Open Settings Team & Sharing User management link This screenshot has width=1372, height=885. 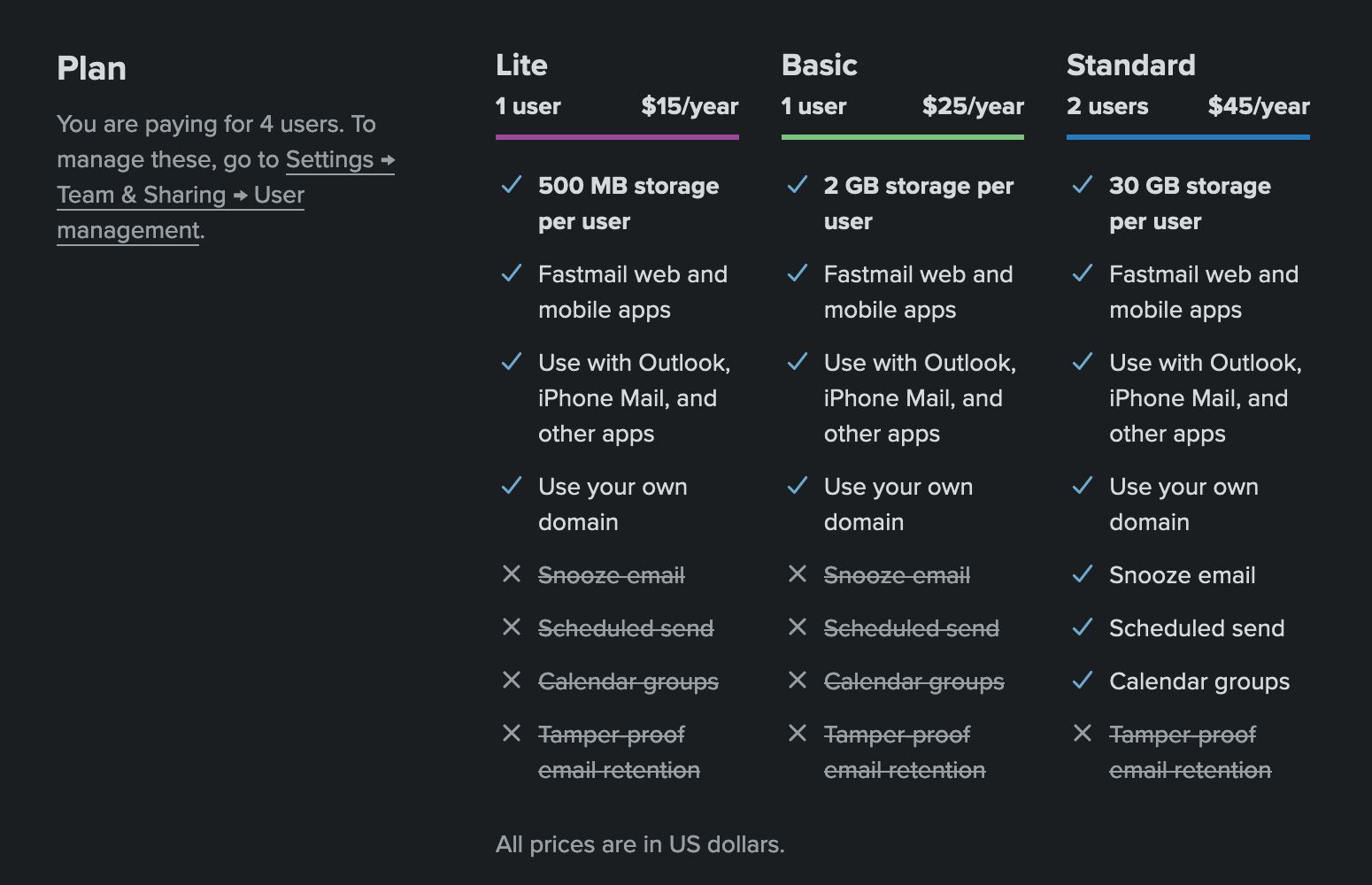(x=226, y=195)
